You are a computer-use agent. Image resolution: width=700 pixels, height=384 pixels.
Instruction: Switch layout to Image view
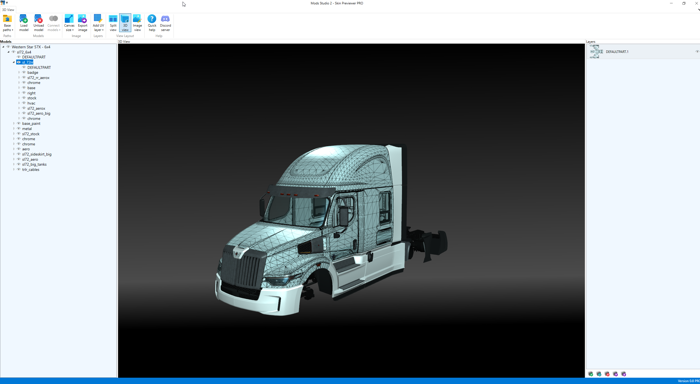[138, 23]
